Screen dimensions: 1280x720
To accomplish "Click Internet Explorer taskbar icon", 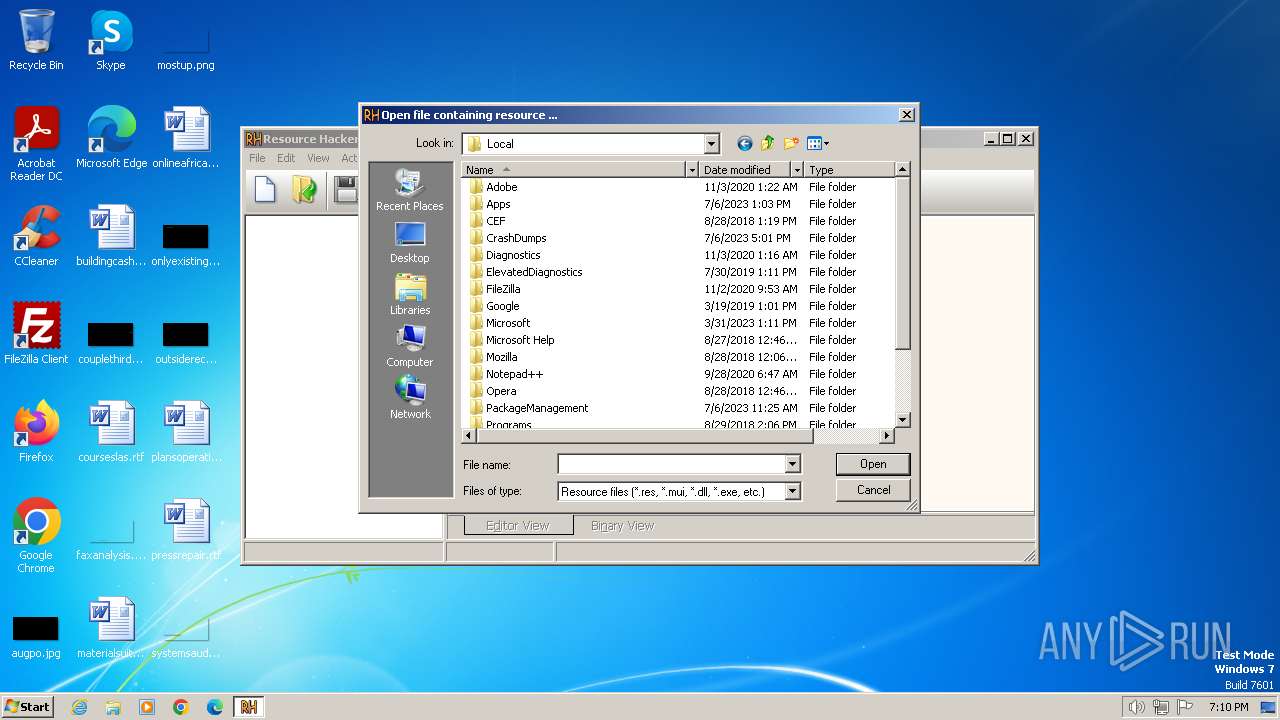I will click(x=79, y=707).
